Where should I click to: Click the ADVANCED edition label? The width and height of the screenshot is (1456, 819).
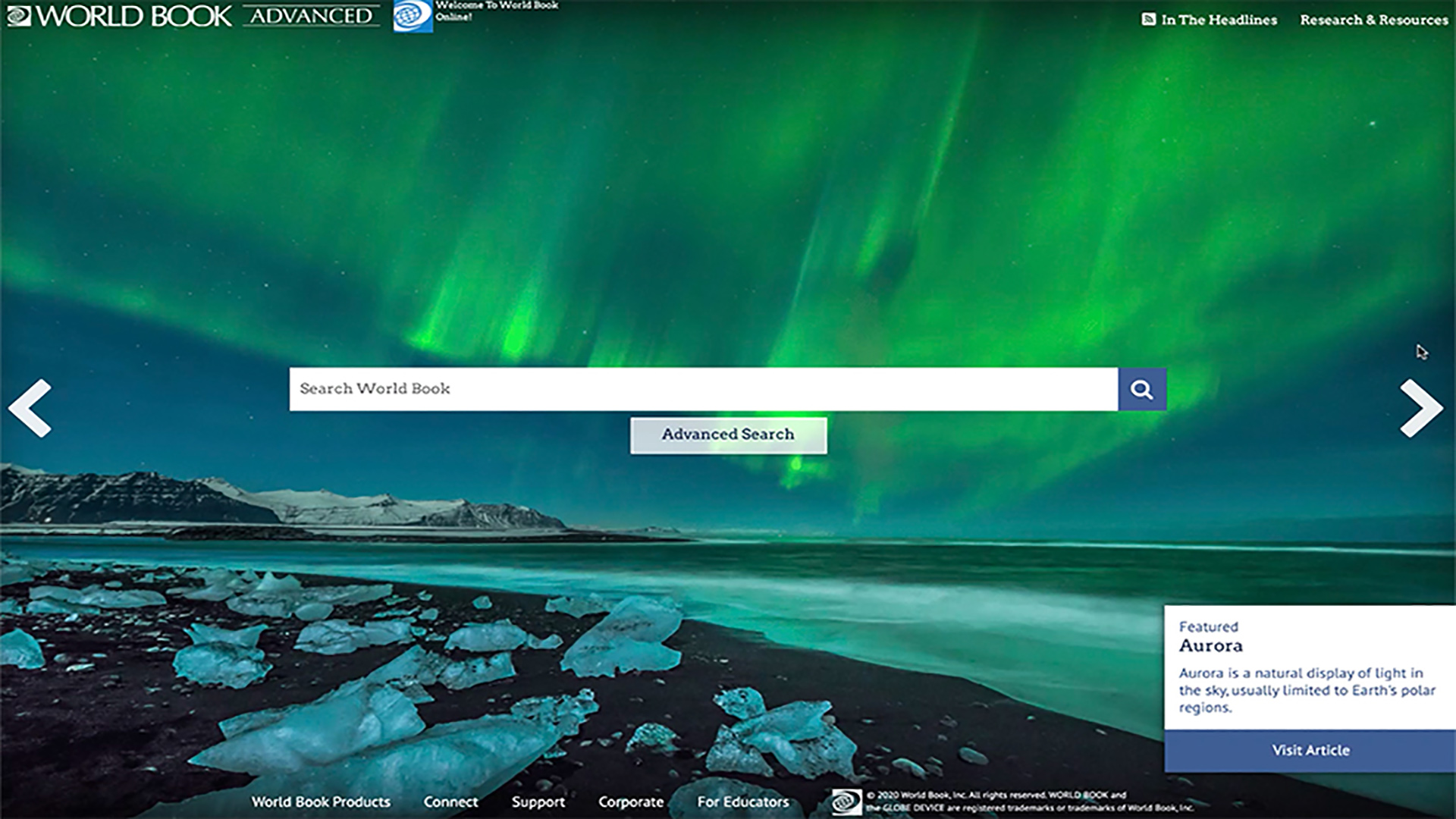pos(311,16)
